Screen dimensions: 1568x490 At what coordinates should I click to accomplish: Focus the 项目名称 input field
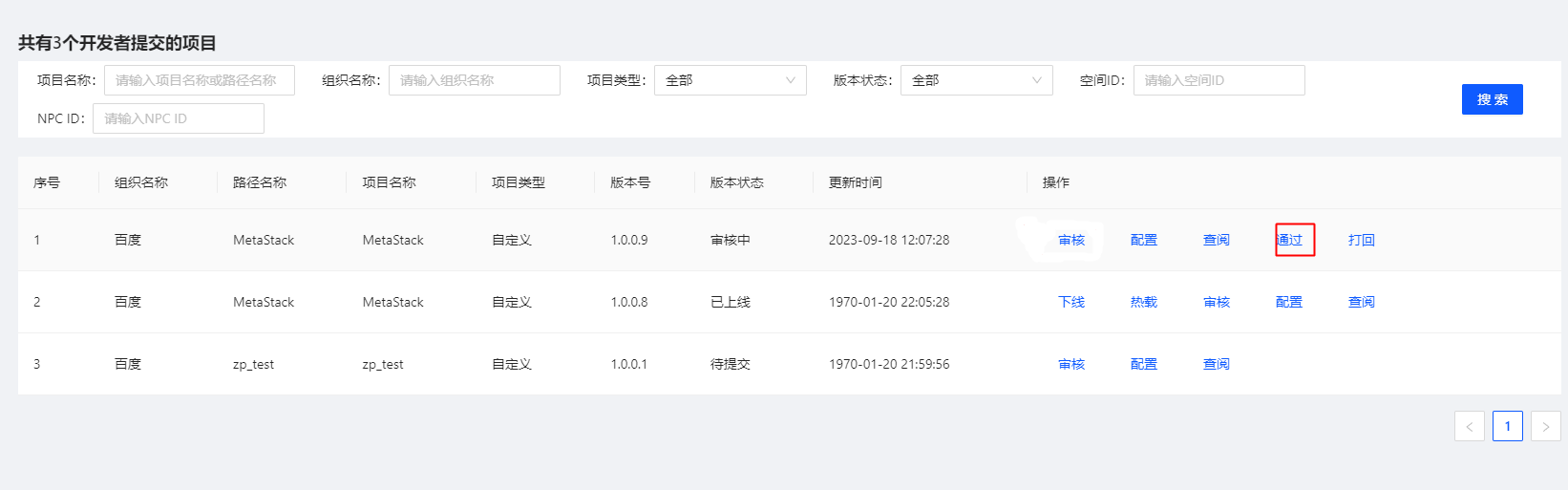click(x=199, y=80)
